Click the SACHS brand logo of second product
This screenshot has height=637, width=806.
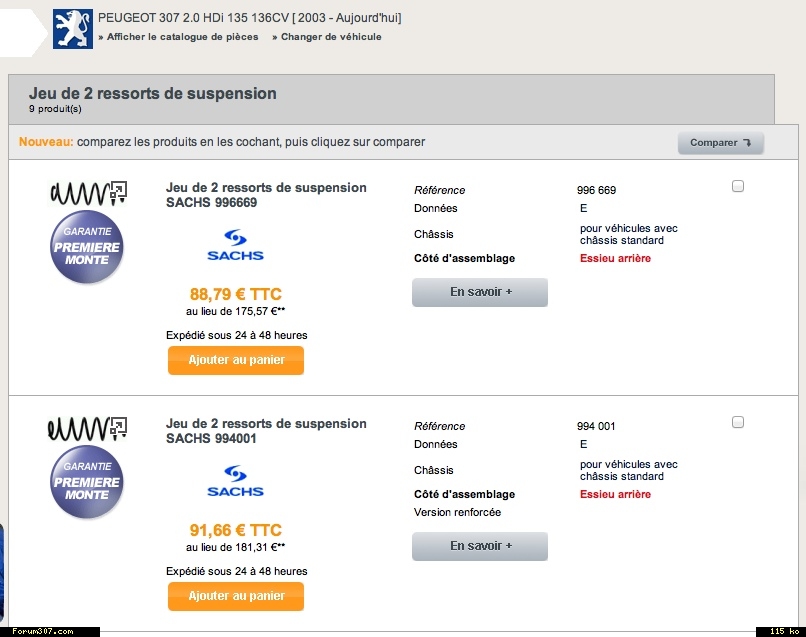[235, 481]
